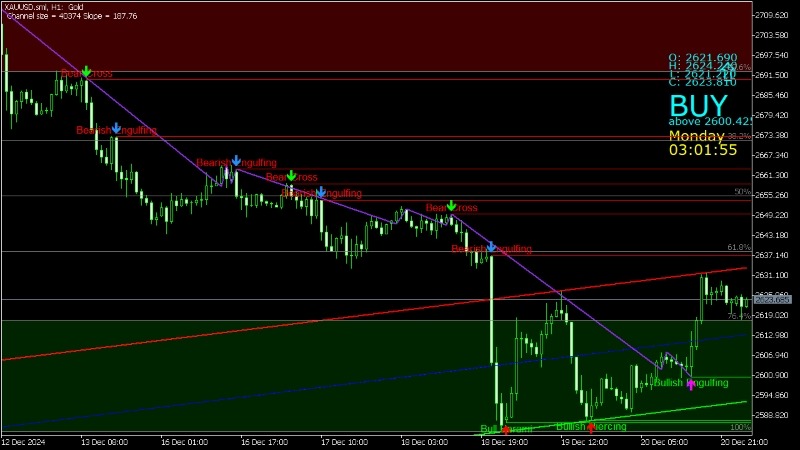Click the 03:01:55 countdown timer
Viewport: 800px width, 450px height.
tap(703, 149)
